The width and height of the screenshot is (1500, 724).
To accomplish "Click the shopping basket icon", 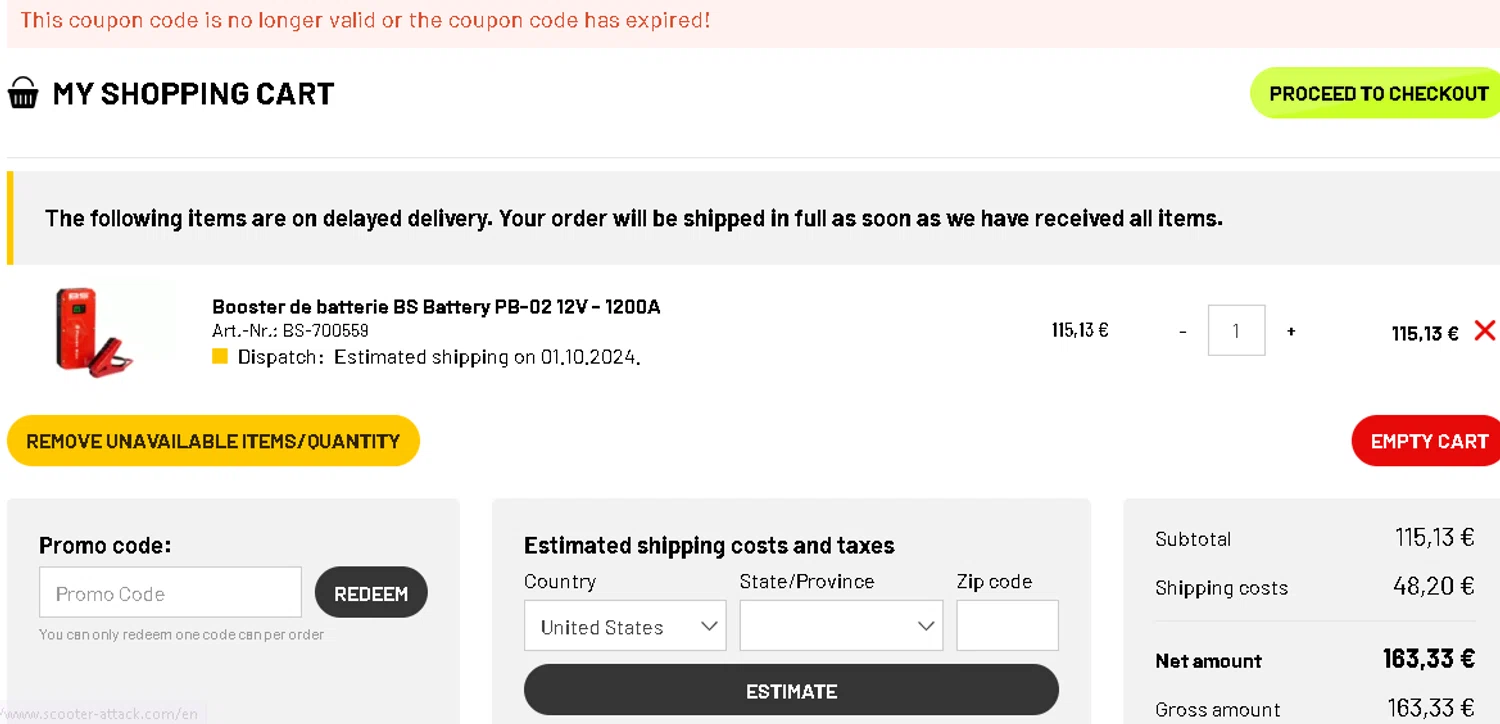I will 23,93.
